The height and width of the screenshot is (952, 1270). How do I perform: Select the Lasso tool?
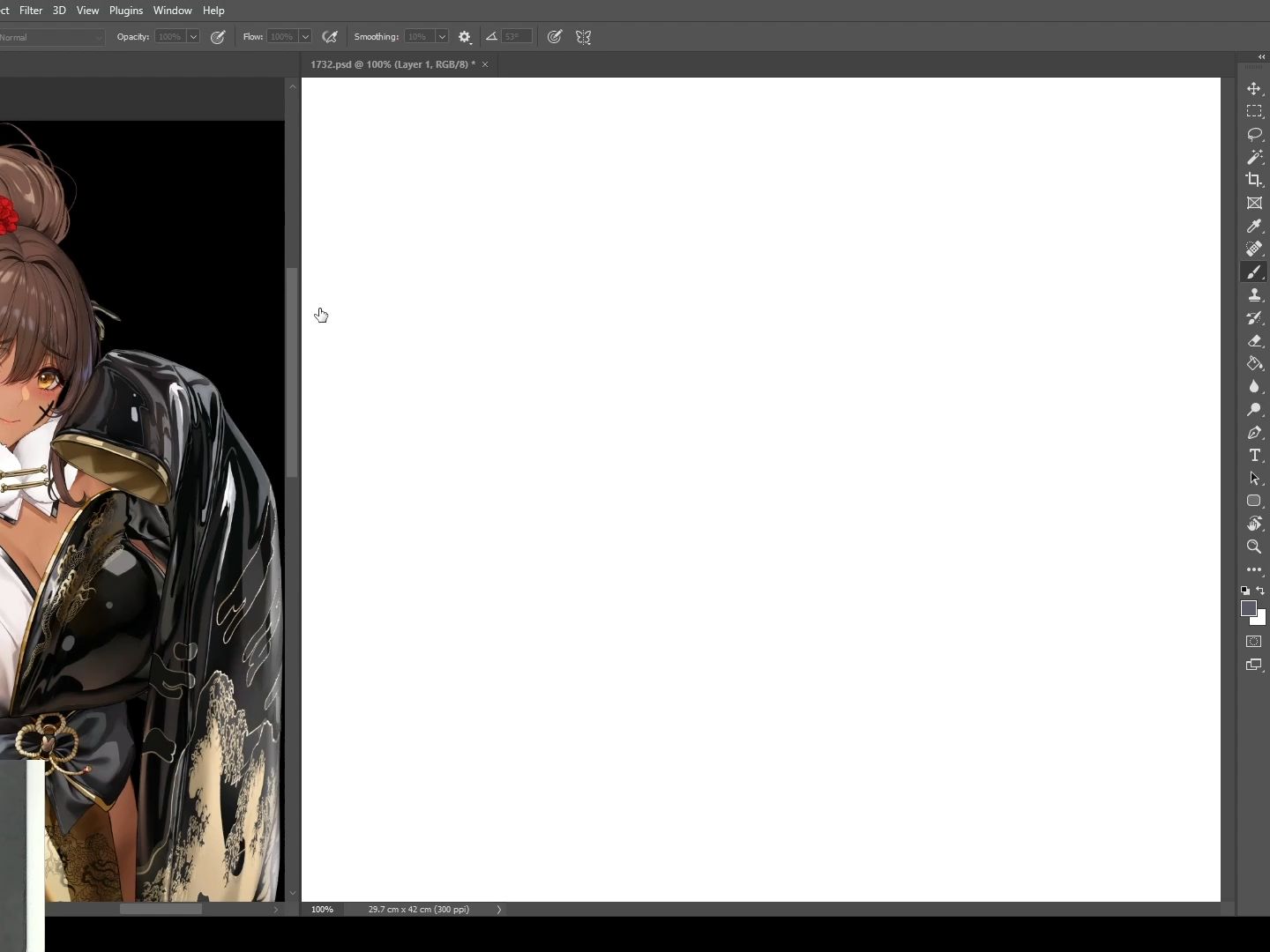pos(1253,135)
